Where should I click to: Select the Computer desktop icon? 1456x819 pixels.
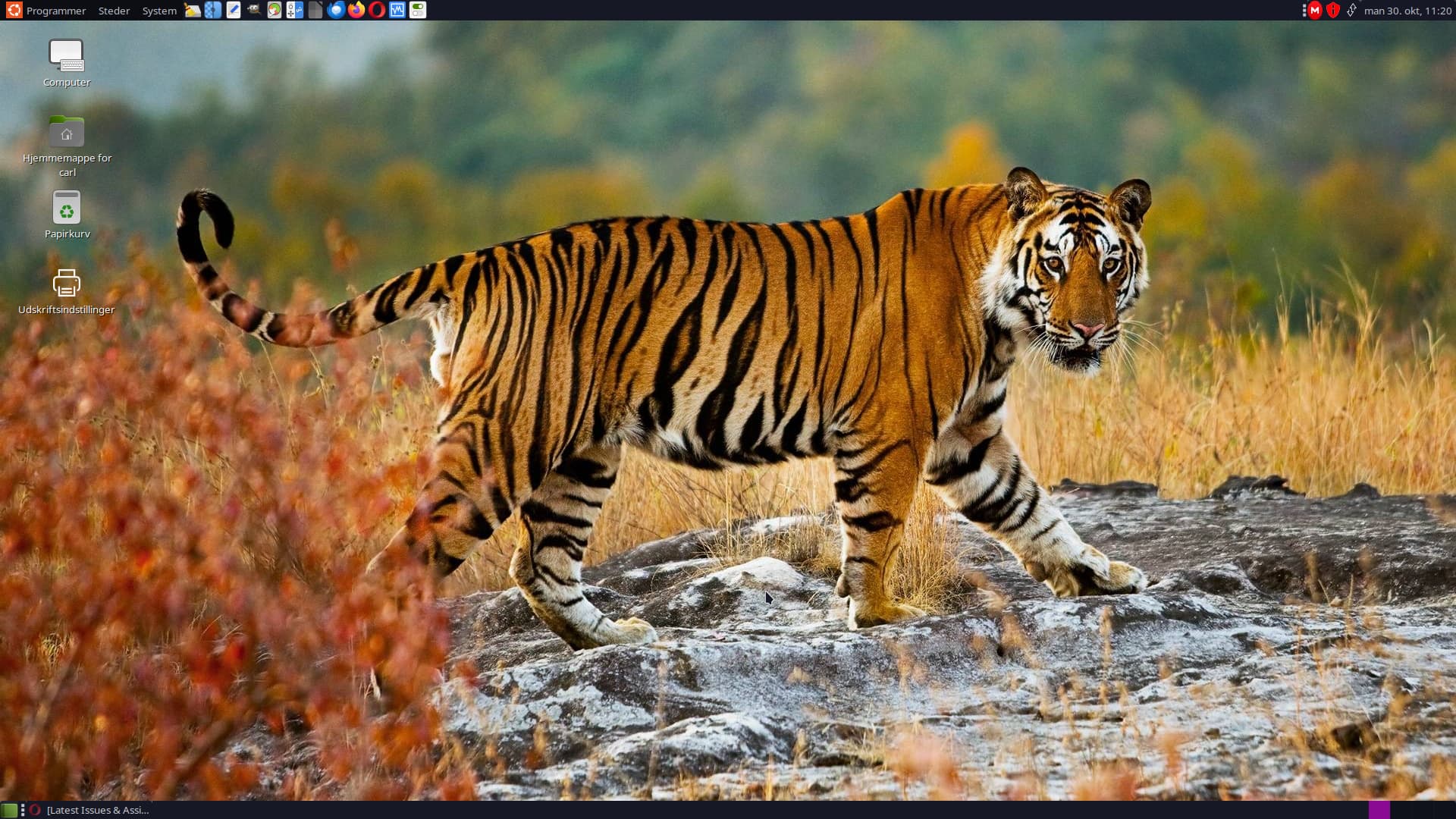click(67, 64)
